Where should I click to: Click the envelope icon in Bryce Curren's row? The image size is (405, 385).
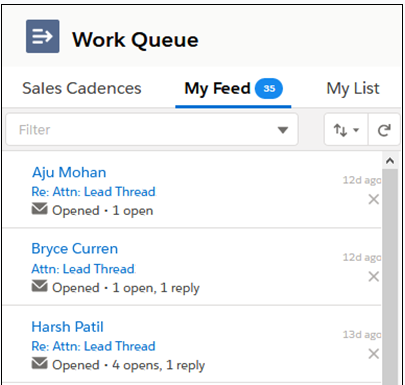39,286
